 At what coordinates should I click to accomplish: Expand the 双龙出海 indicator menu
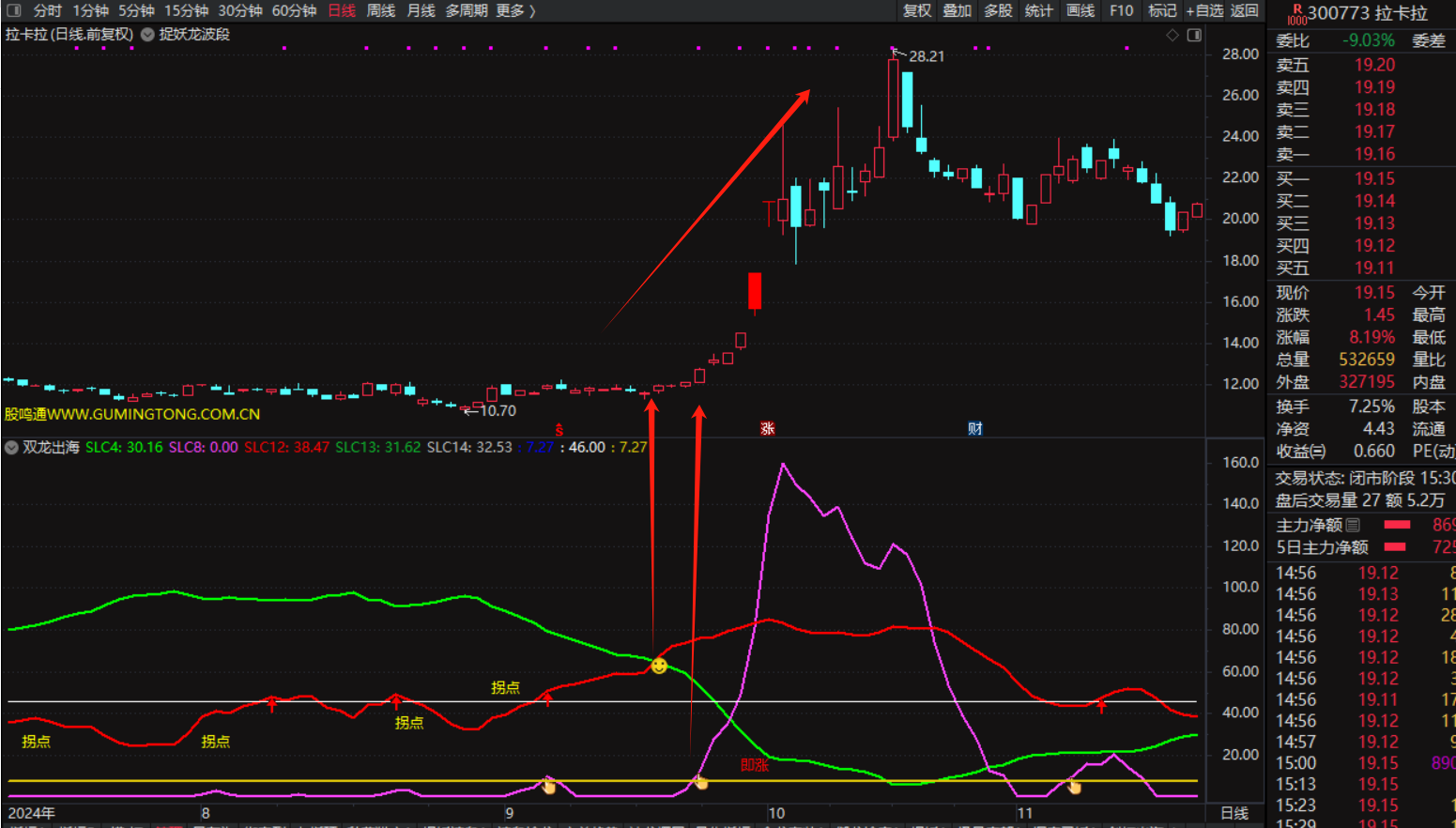click(x=12, y=447)
